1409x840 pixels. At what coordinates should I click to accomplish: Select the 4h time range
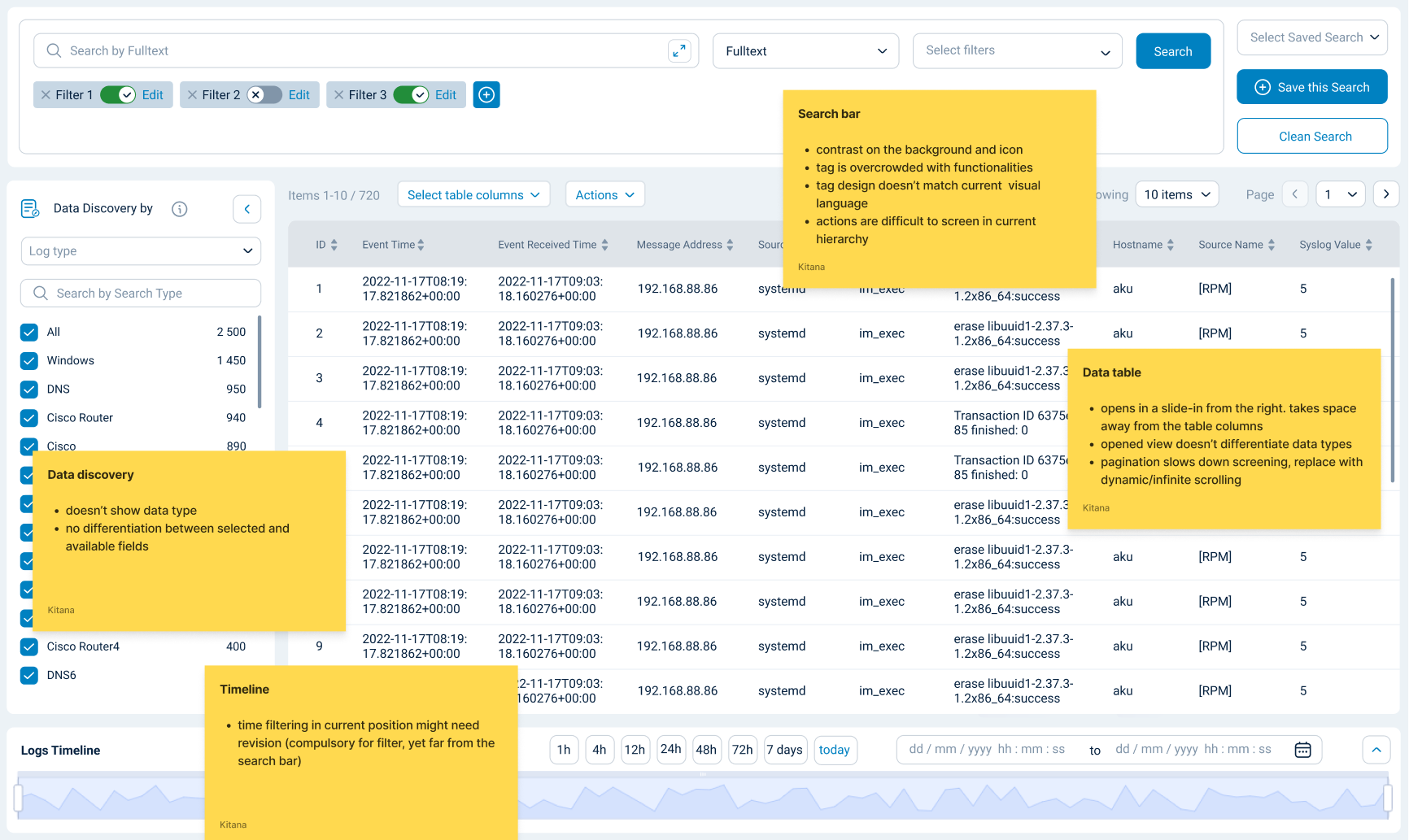(600, 750)
